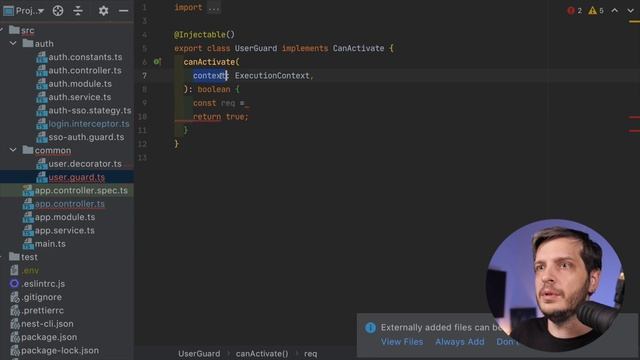This screenshot has height=360, width=640.
Task: Go to next highlighted error arrow
Action: 630,11
